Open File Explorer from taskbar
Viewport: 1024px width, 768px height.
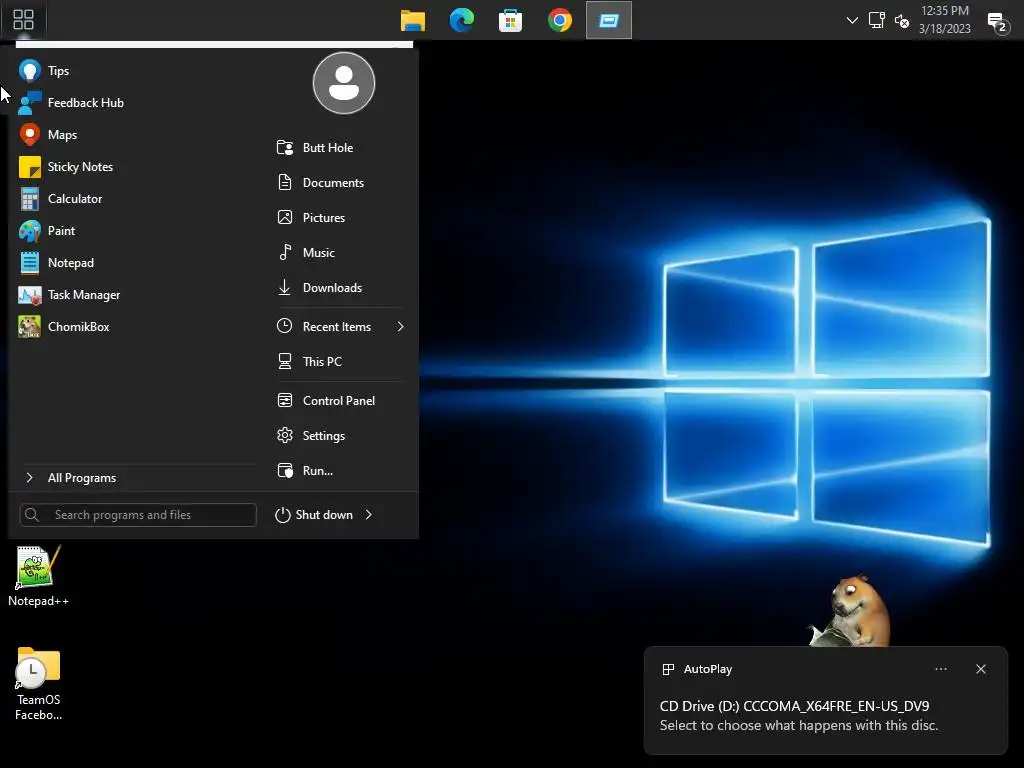tap(413, 20)
